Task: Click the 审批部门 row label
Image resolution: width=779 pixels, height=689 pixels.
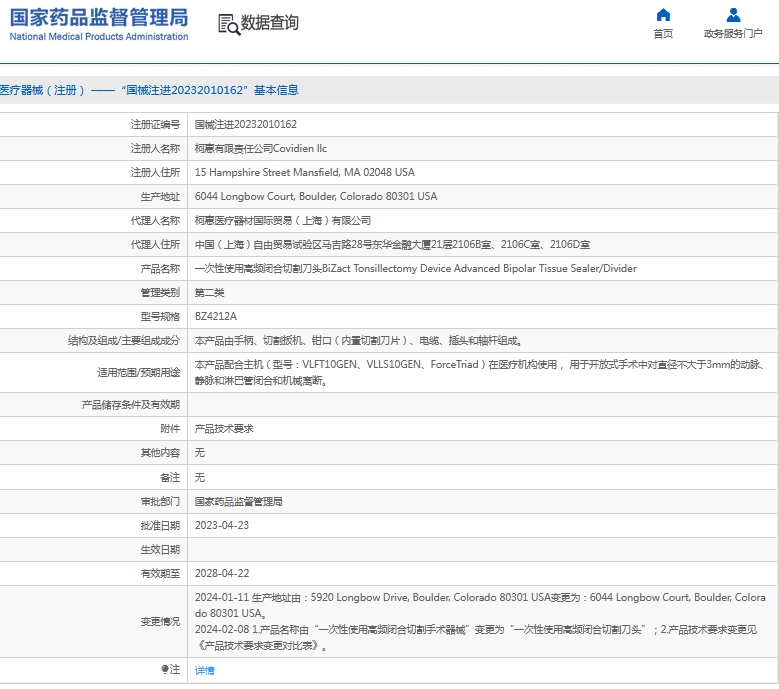Action: tap(160, 502)
